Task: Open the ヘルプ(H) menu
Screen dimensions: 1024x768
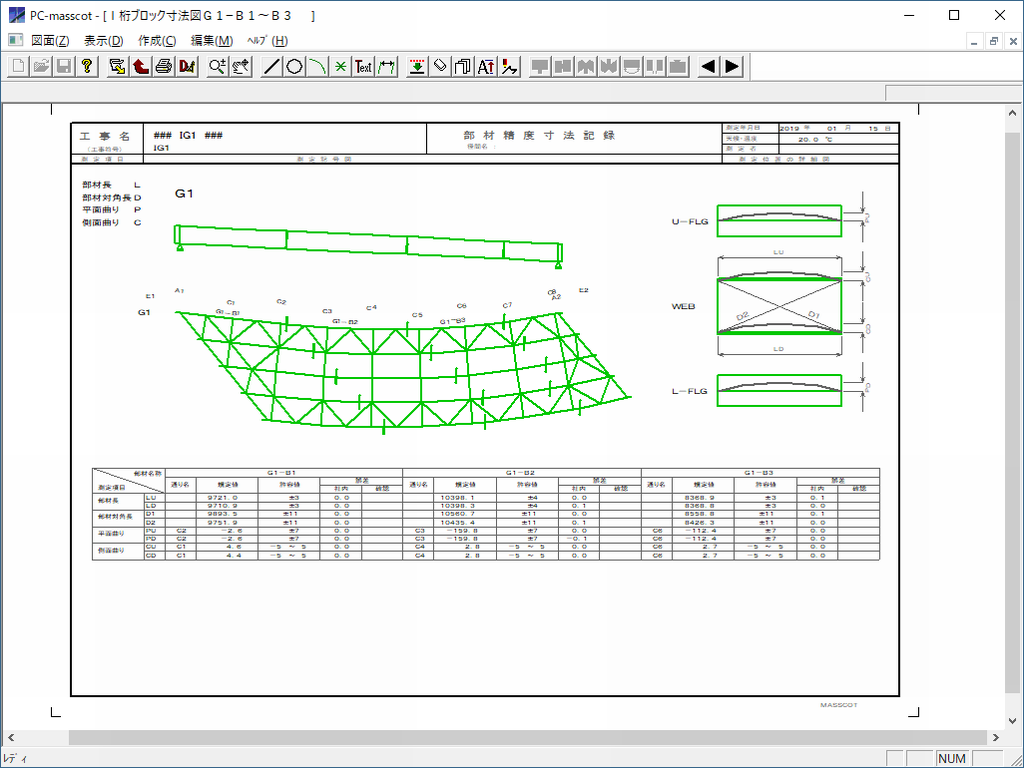Action: (267, 41)
